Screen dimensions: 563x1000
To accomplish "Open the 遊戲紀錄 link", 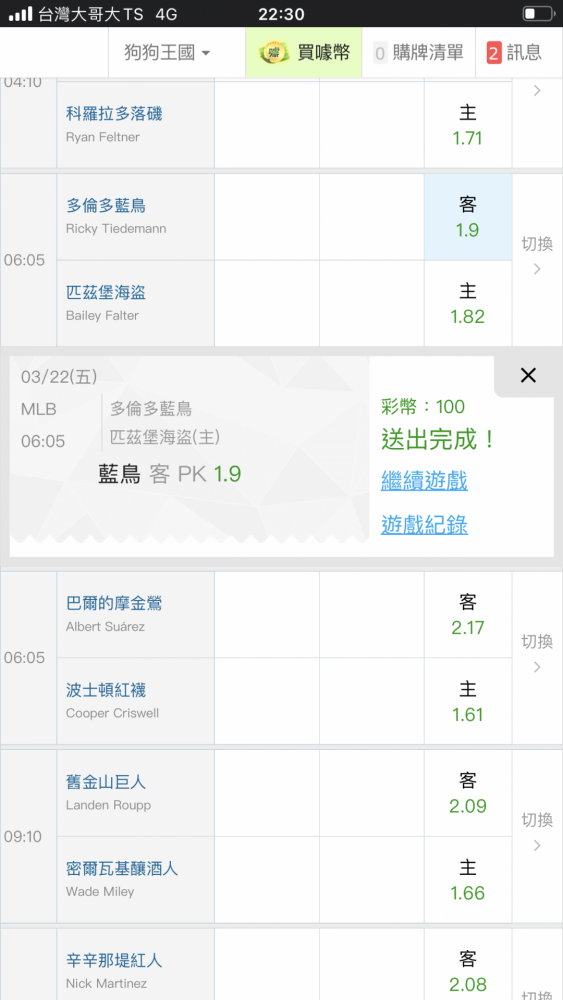I will click(x=424, y=525).
